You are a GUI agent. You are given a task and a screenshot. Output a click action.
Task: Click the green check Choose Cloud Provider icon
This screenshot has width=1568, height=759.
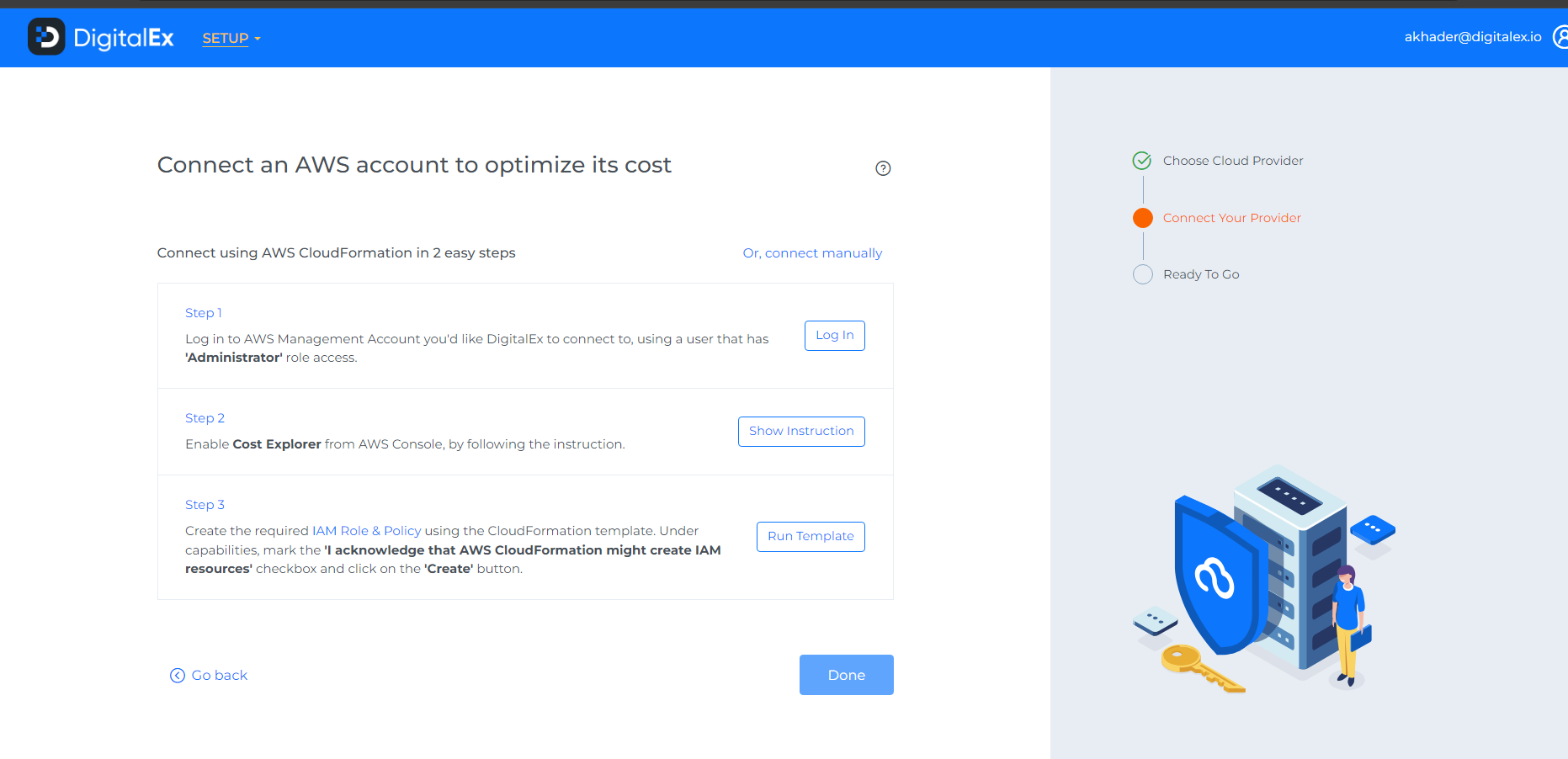pyautogui.click(x=1142, y=161)
